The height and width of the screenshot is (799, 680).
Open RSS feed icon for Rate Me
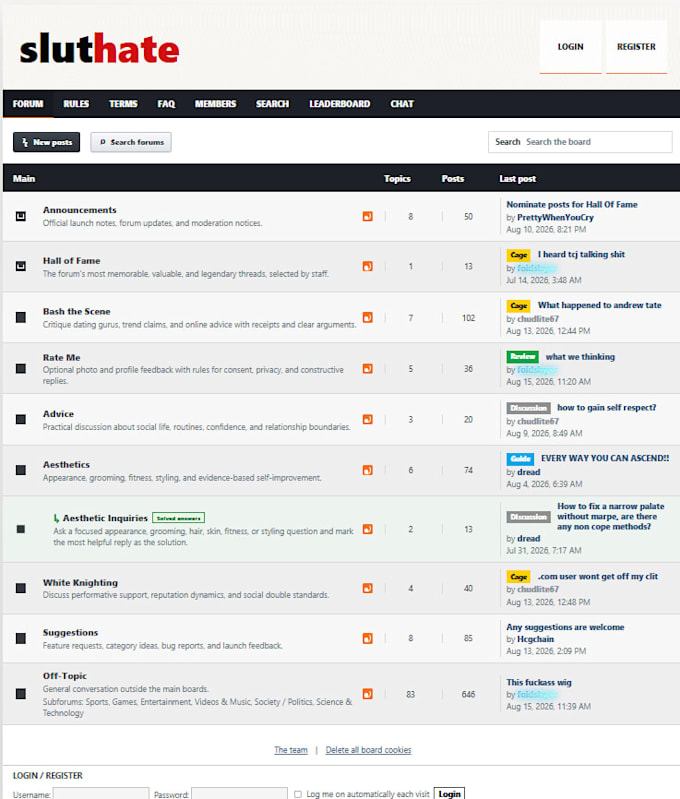(367, 368)
